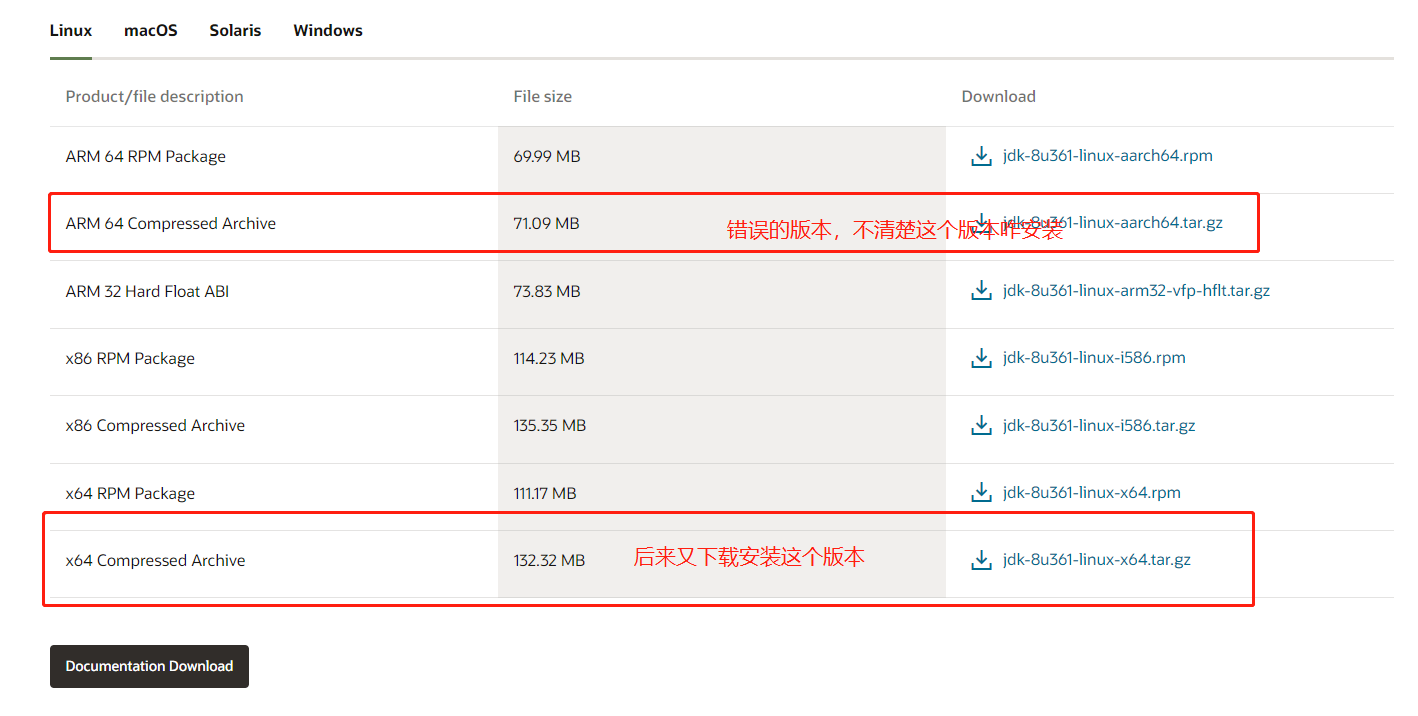Viewport: 1418px width, 716px height.
Task: Open the jdk-8u361-linux-arm32-vfp-hflt.tar.gz link
Action: (1137, 290)
